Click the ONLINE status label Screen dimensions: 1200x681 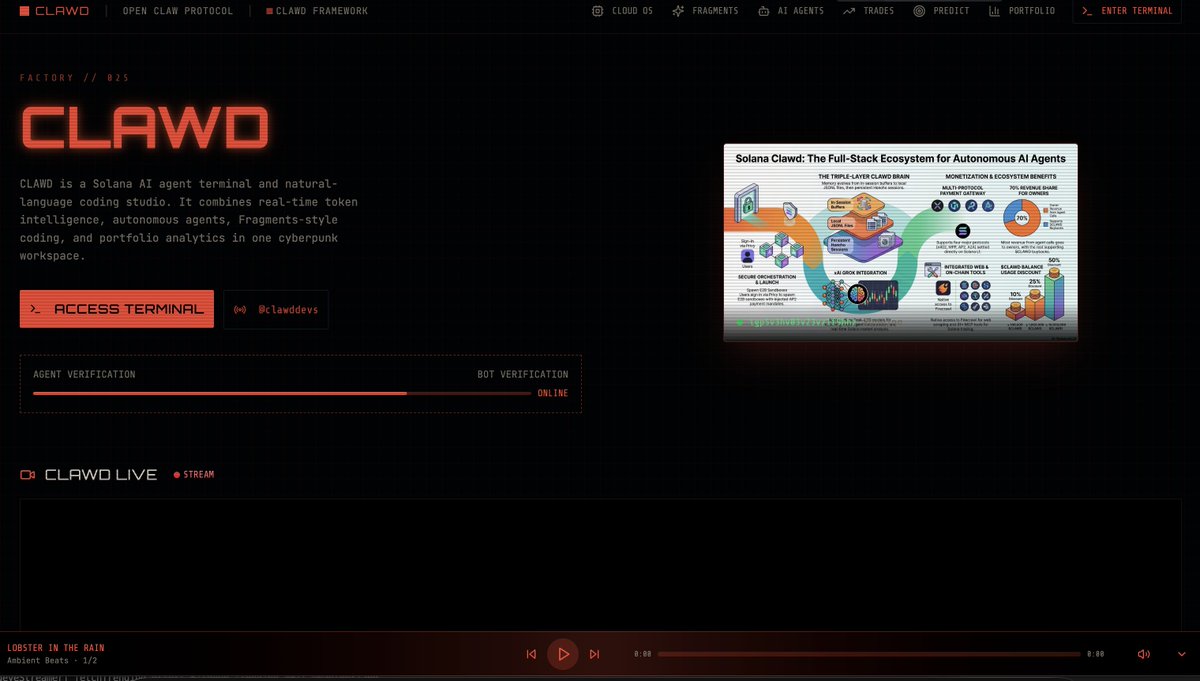pyautogui.click(x=553, y=393)
